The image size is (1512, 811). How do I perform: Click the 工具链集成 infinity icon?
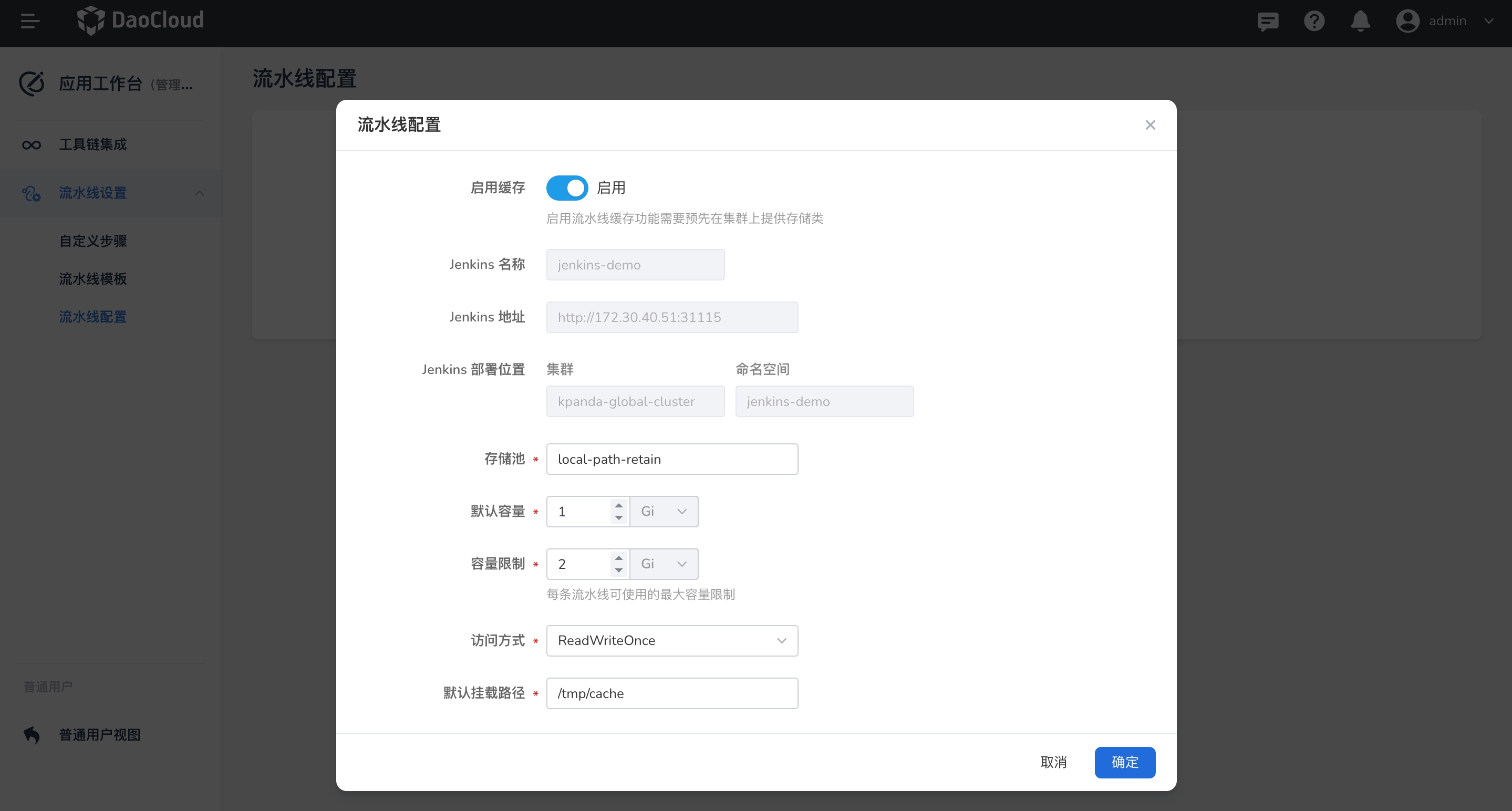31,145
